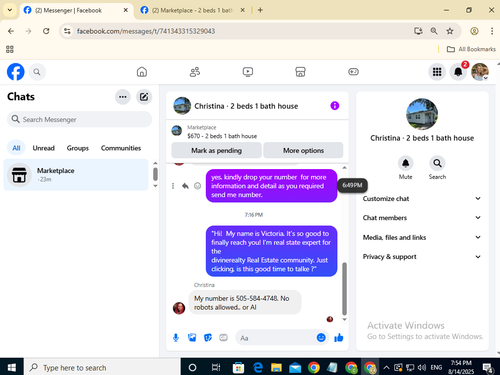The width and height of the screenshot is (500, 375).
Task: Bookmark this page with the star icon
Action: coord(450,31)
